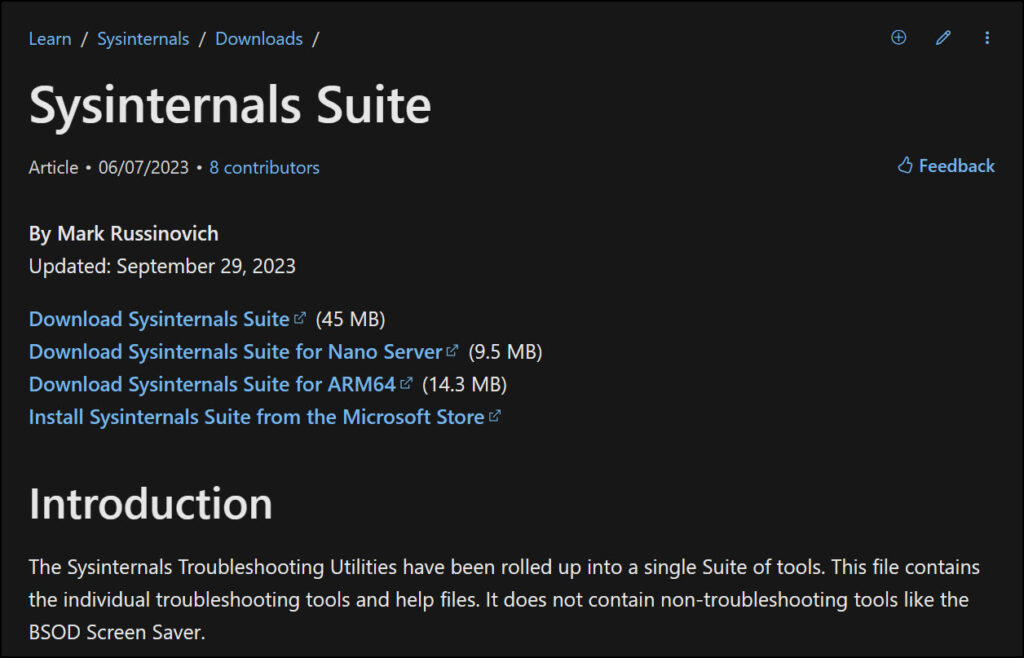Screen dimensions: 1024x658
Task: Open the Sysinternals breadcrumb link
Action: (x=143, y=39)
